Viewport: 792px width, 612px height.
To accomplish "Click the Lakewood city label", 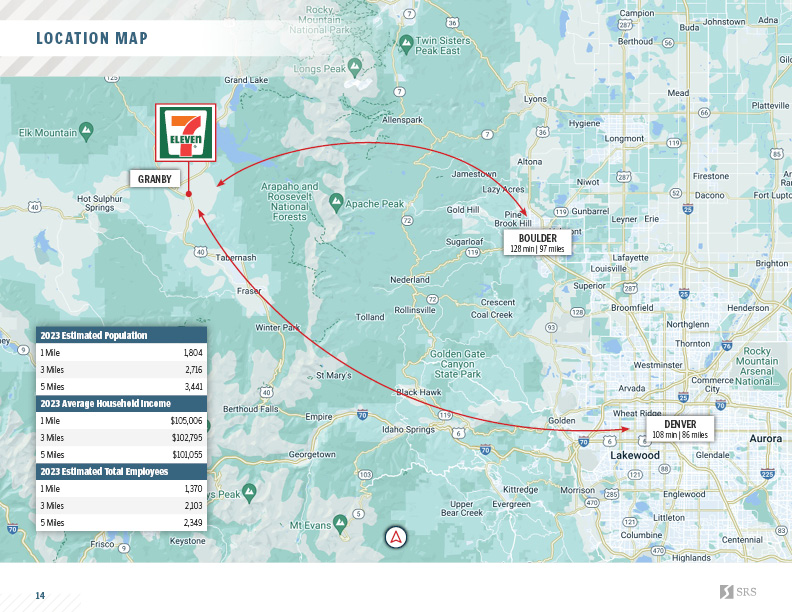I will tap(635, 455).
